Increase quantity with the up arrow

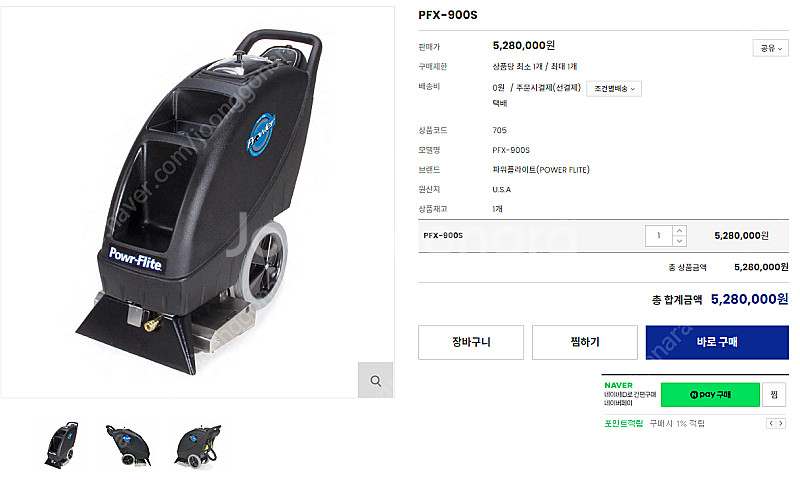point(679,231)
